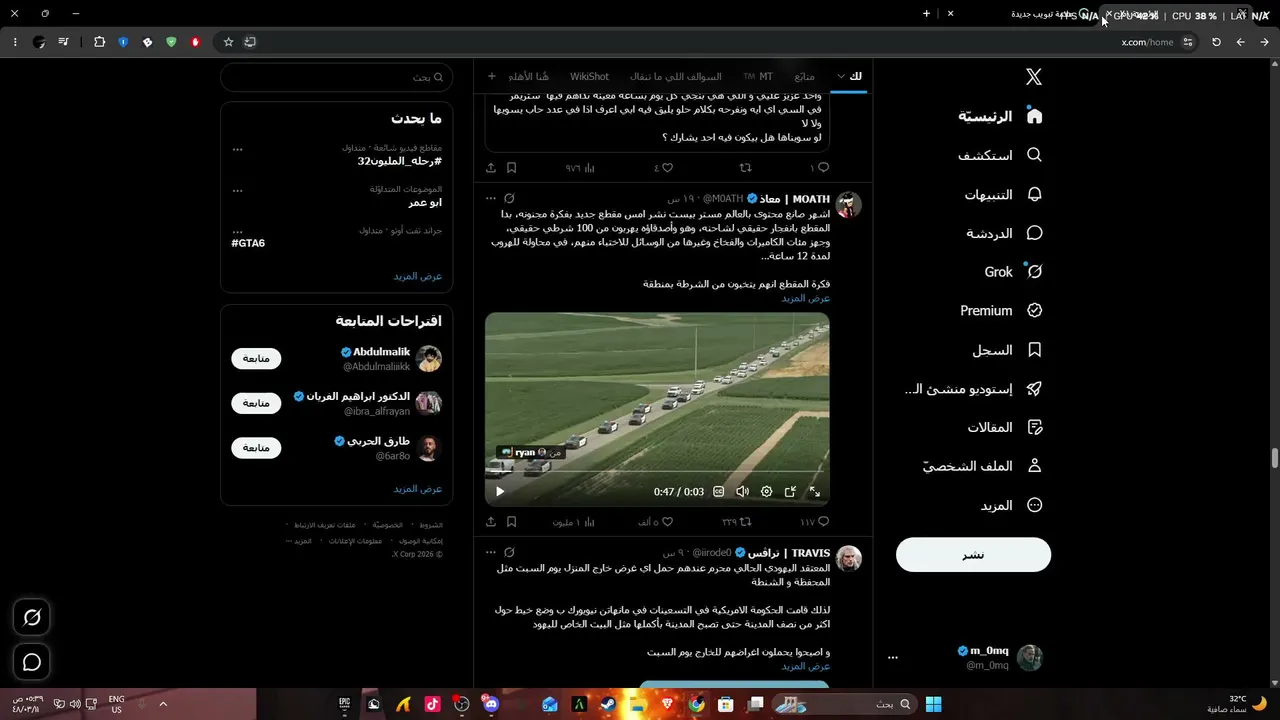Reload the page in the browser toolbar
This screenshot has width=1280, height=720.
[x=1216, y=42]
